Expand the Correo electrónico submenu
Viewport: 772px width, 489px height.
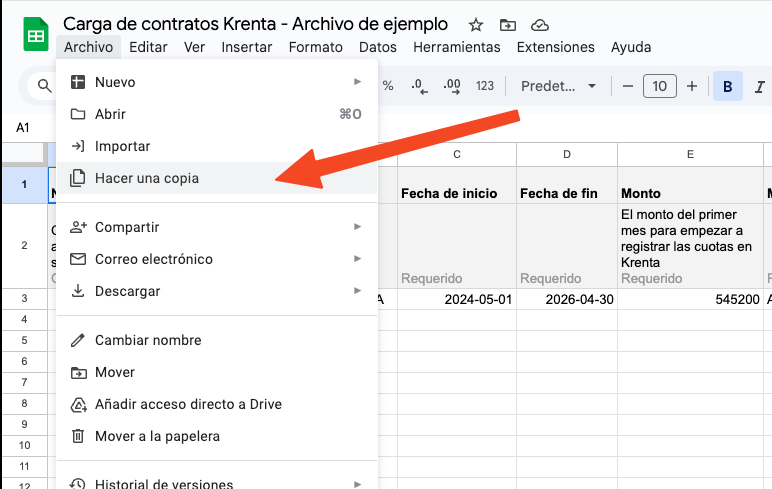[x=217, y=259]
